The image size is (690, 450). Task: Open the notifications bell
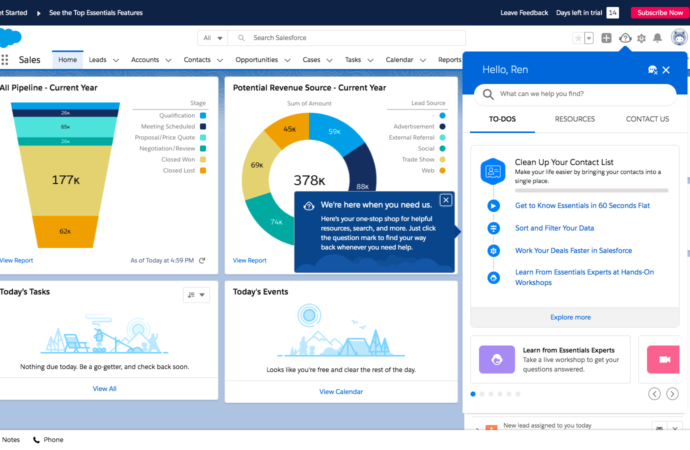point(657,38)
